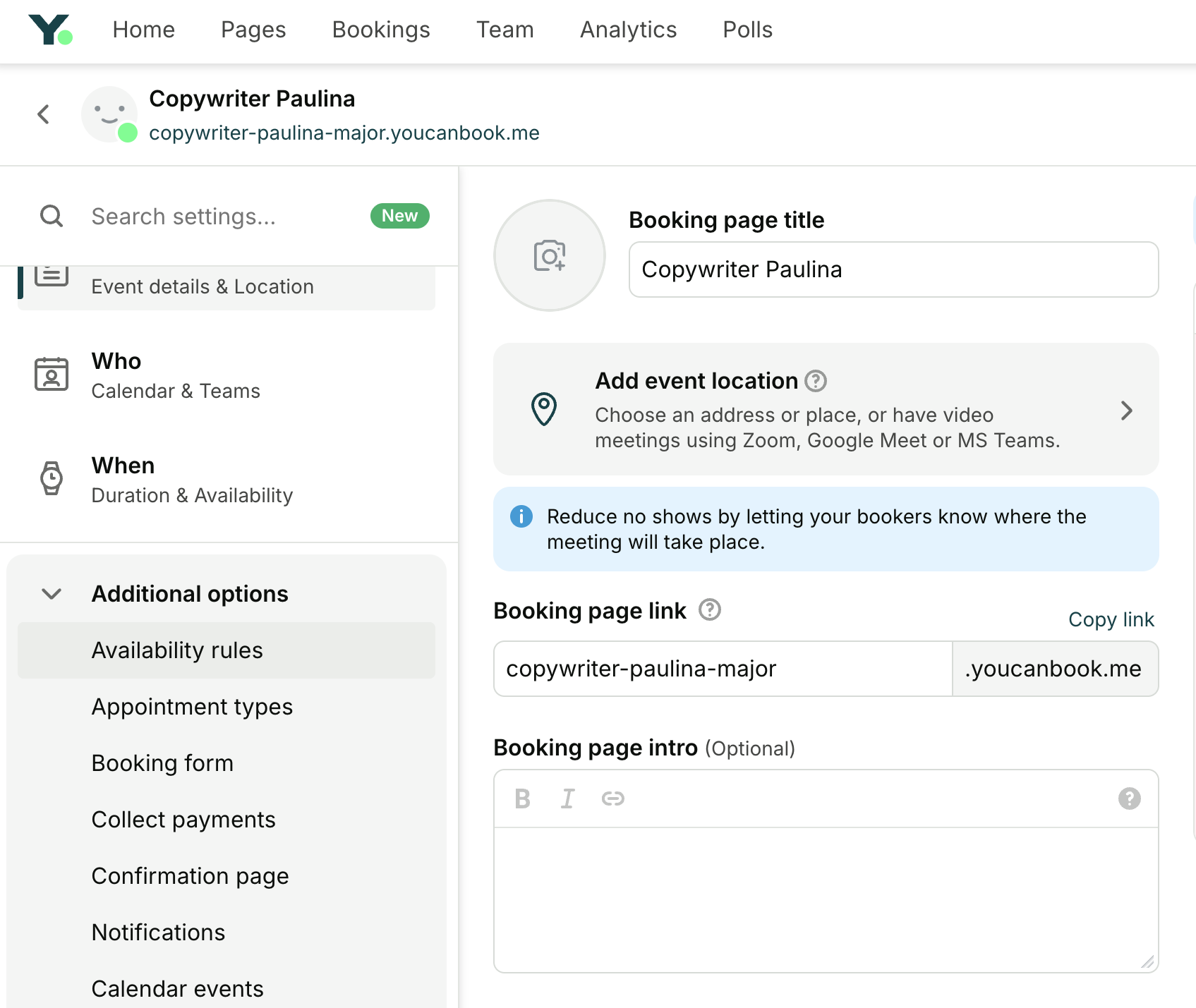This screenshot has height=1008, width=1196.
Task: Open the Booking page link help icon
Action: pos(710,610)
